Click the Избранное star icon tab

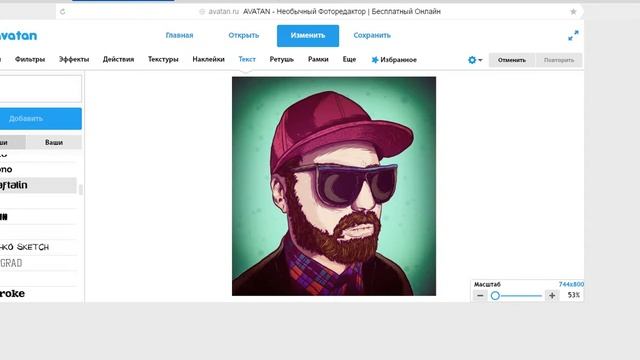[394, 60]
